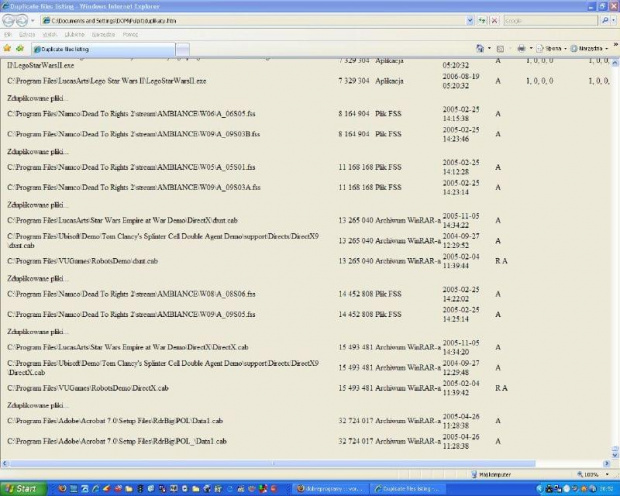Click the 100% zoom level button
This screenshot has width=620, height=496.
click(x=588, y=474)
